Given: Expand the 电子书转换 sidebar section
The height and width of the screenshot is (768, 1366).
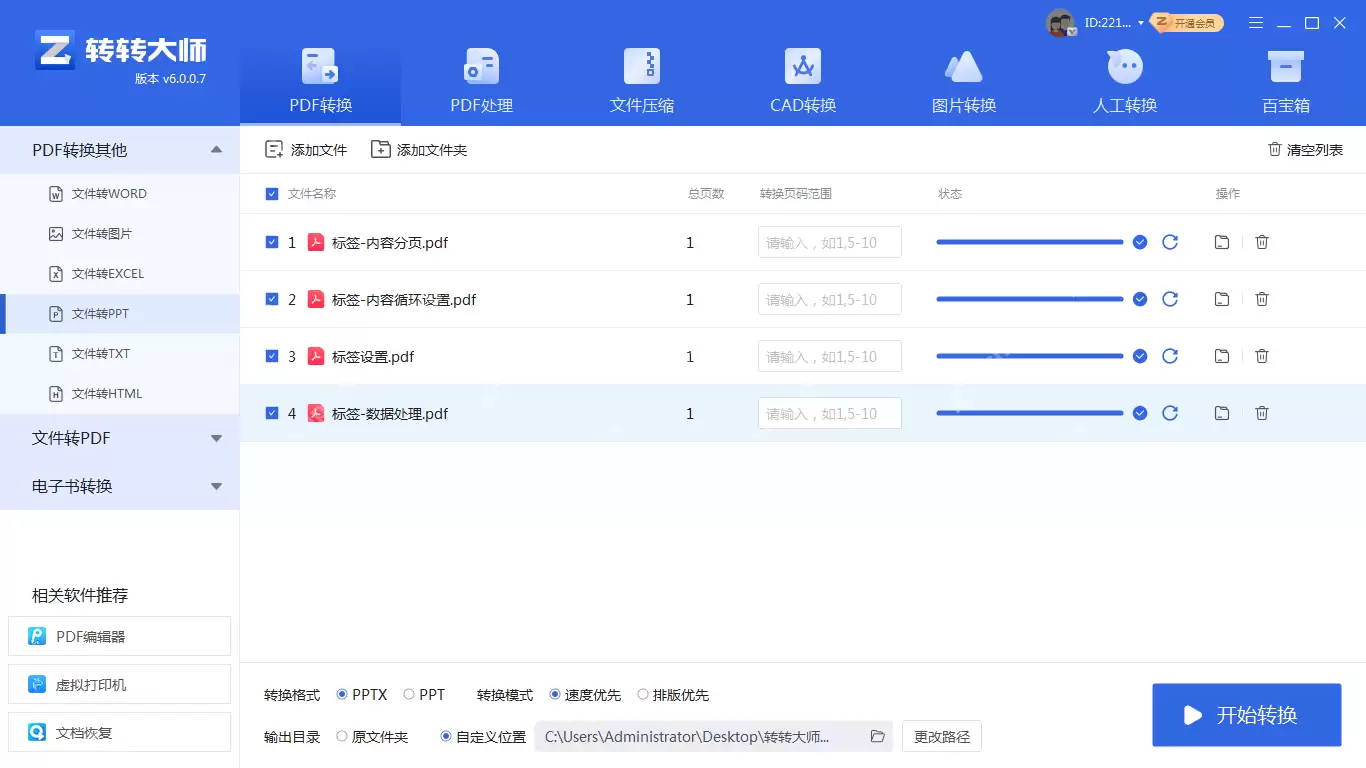Looking at the screenshot, I should click(x=120, y=486).
